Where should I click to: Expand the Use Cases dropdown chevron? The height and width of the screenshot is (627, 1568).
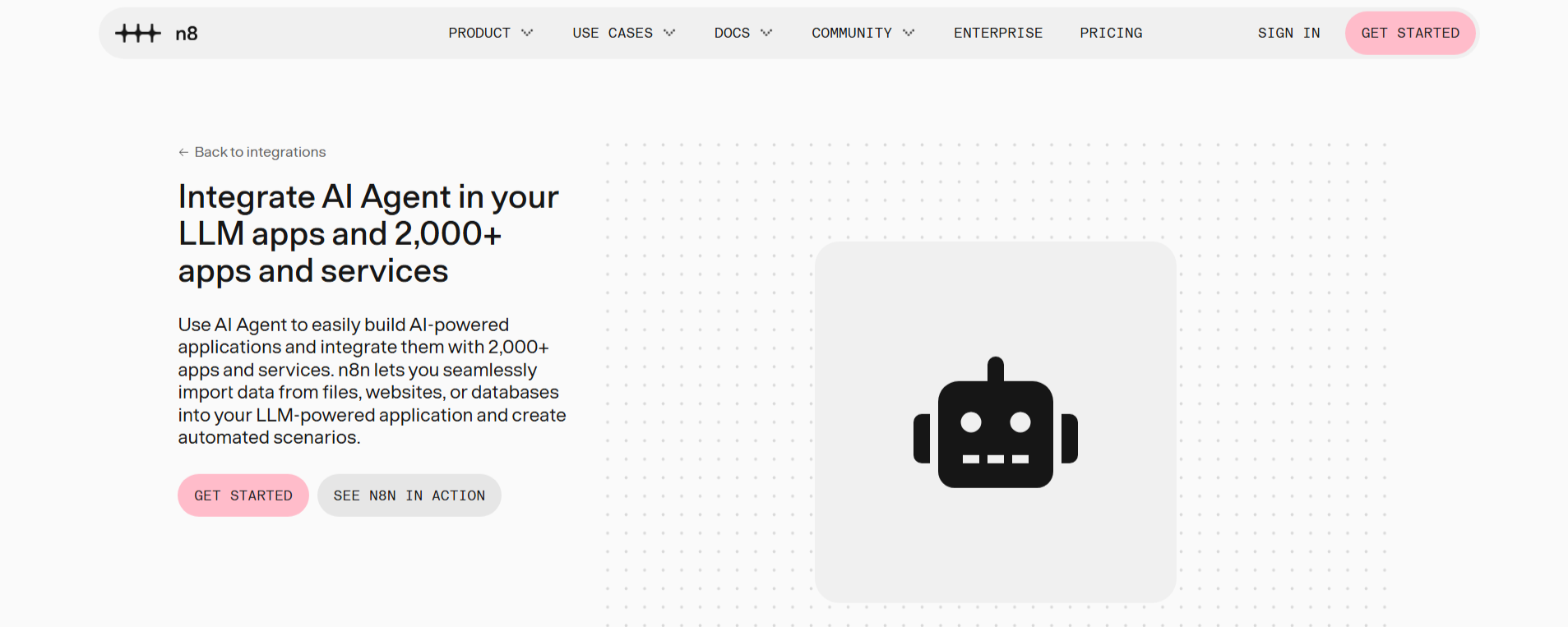click(669, 33)
